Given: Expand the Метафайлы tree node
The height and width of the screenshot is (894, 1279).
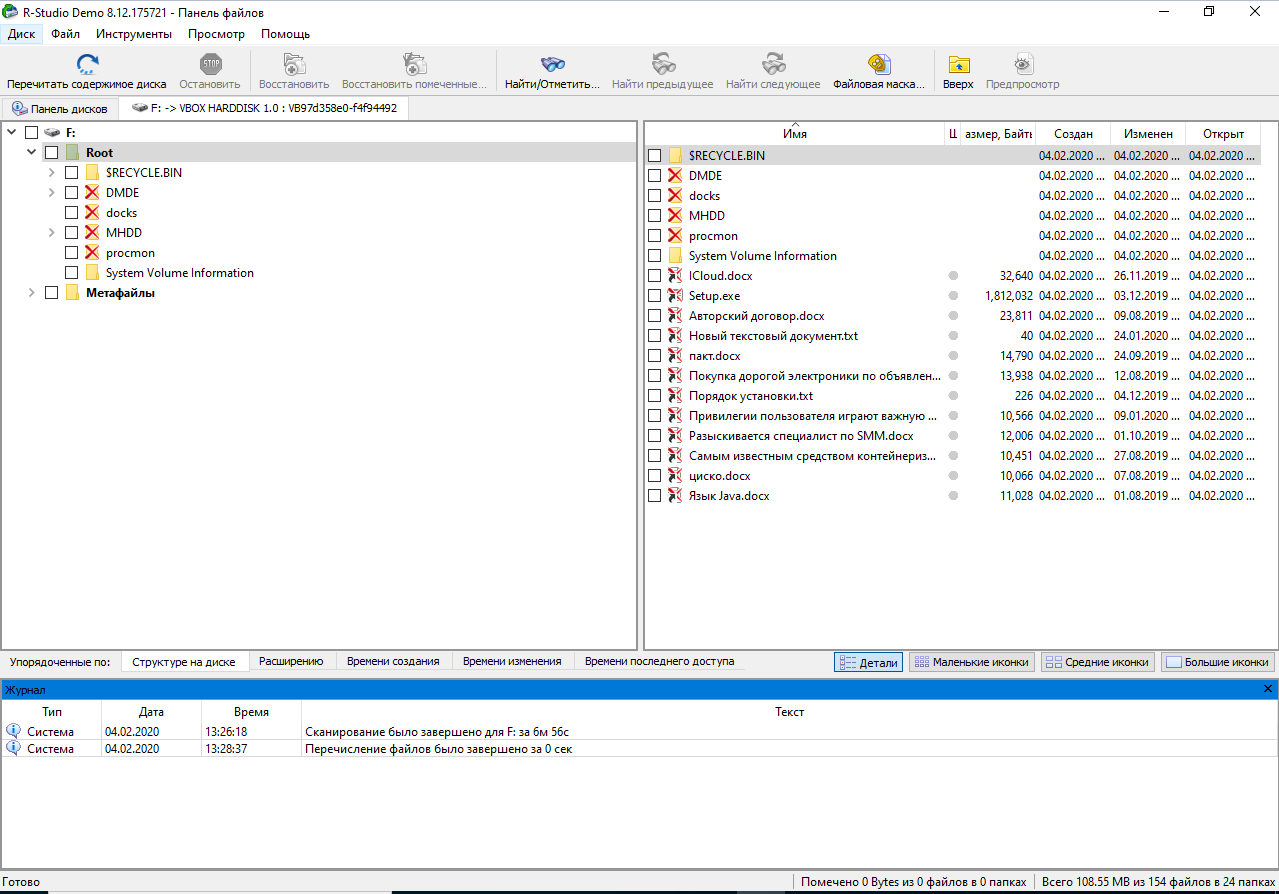Looking at the screenshot, I should click(x=32, y=293).
